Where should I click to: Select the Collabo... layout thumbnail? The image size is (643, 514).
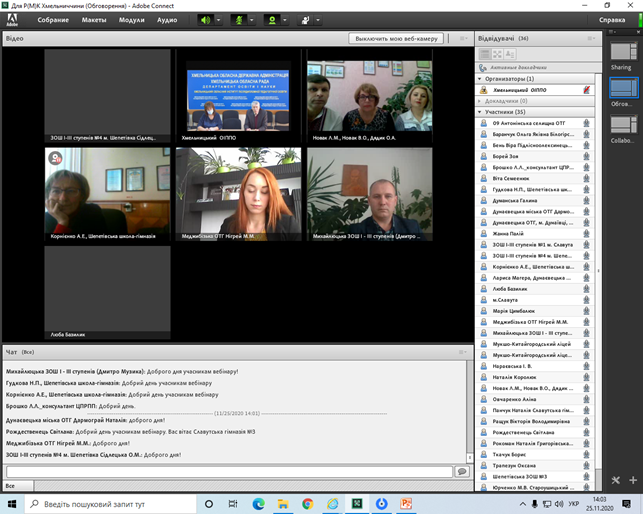pos(623,125)
